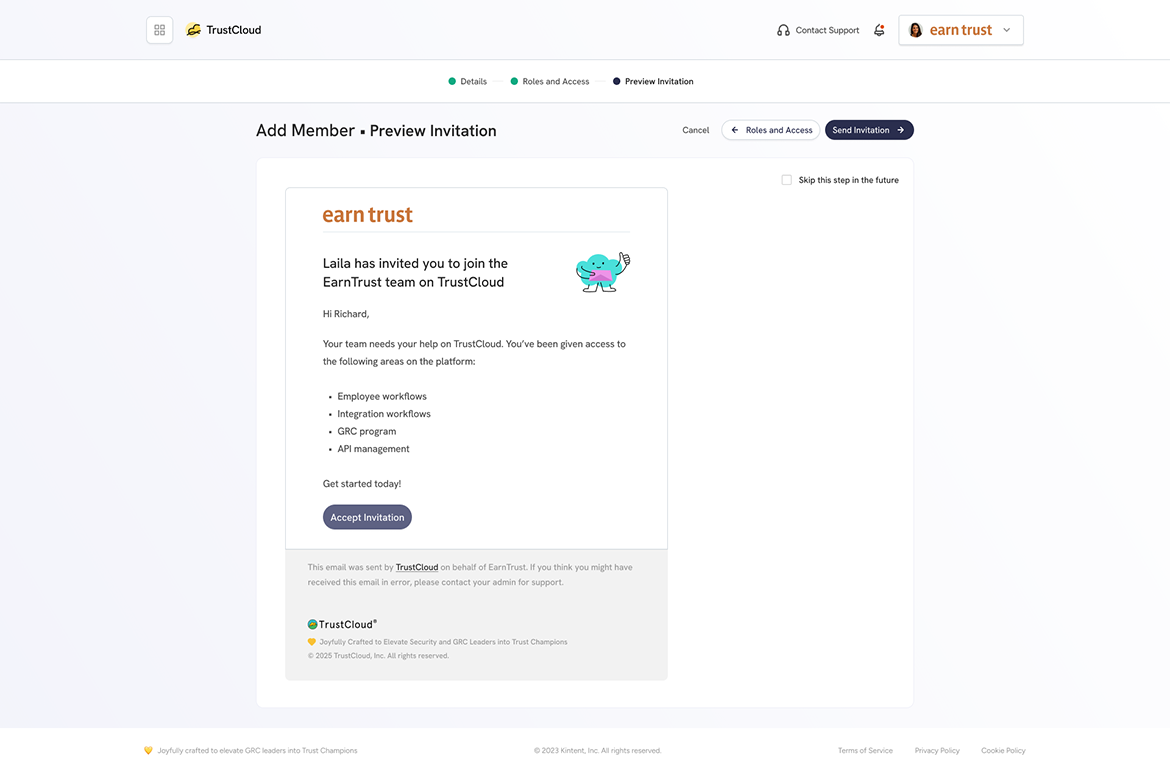Viewport: 1170px width, 773px height.
Task: Cancel adding the member
Action: point(695,130)
